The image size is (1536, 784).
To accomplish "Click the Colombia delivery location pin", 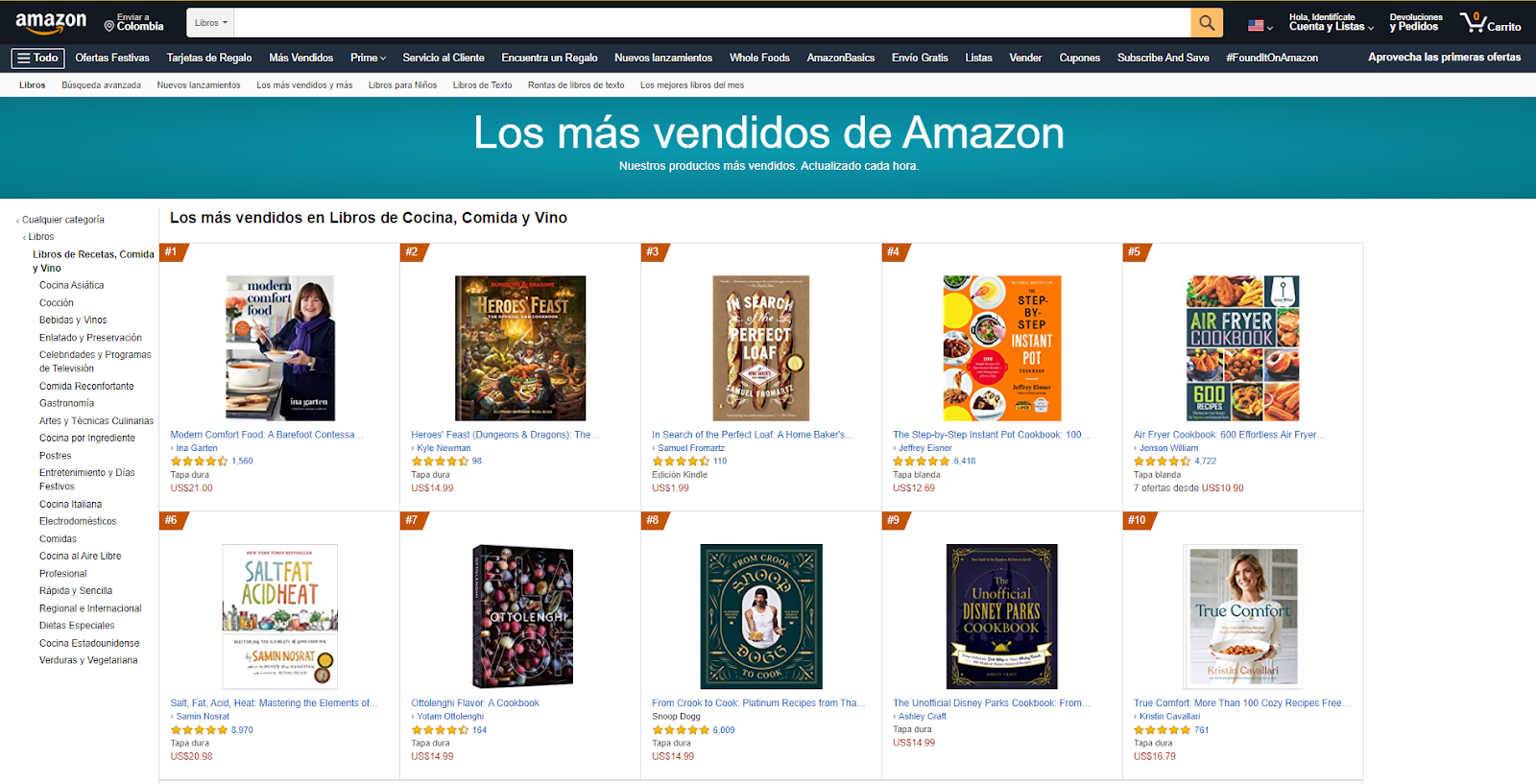I will 134,22.
